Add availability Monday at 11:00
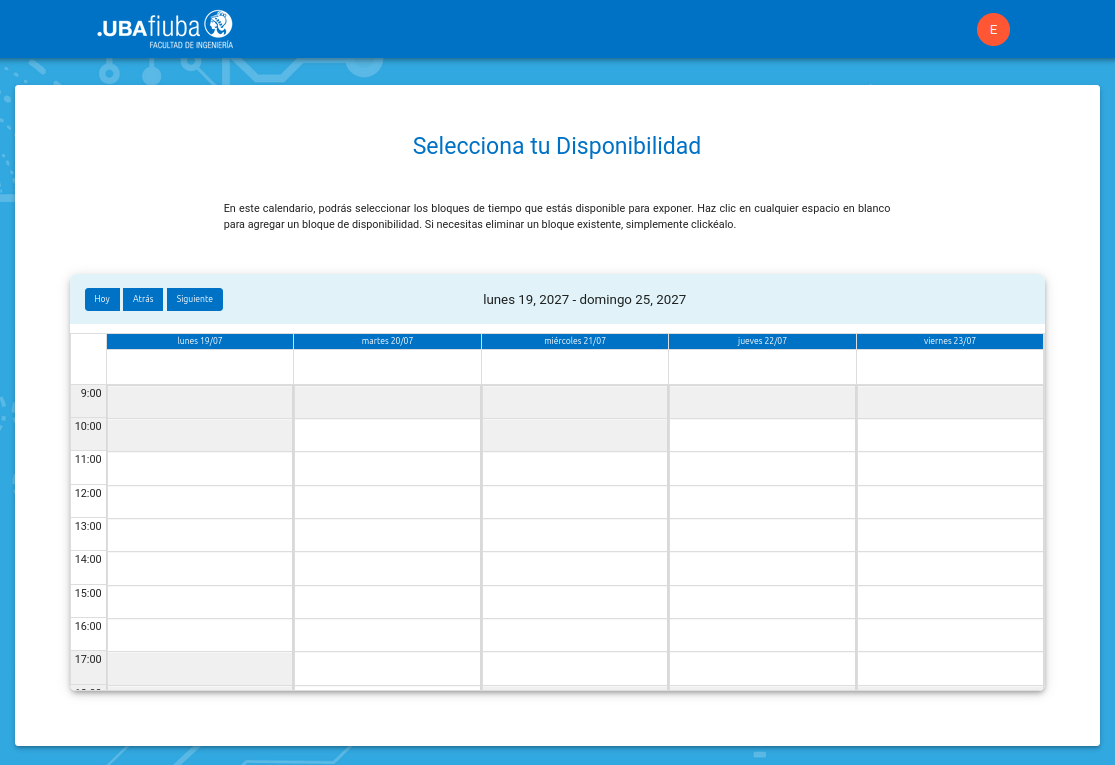This screenshot has width=1115, height=765. 200,468
